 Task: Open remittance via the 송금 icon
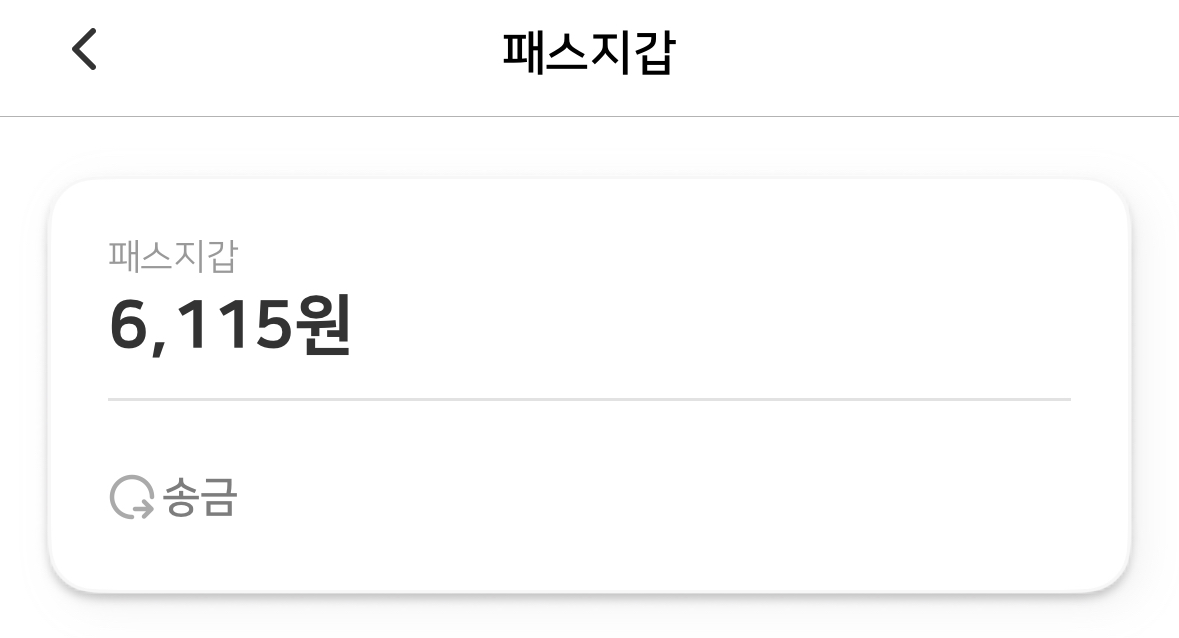pos(131,499)
